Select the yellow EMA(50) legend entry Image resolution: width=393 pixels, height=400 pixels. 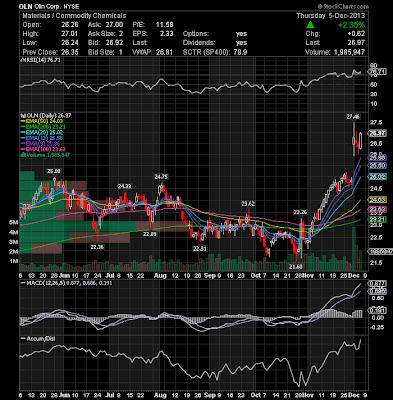click(42, 121)
